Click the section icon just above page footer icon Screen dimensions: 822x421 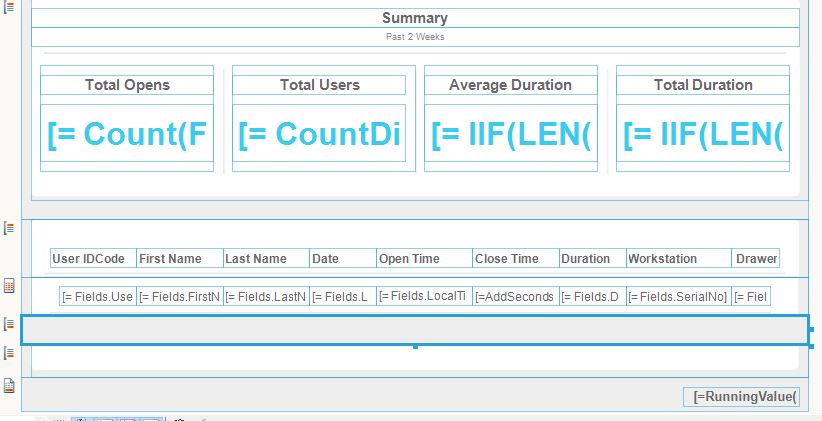click(x=9, y=353)
